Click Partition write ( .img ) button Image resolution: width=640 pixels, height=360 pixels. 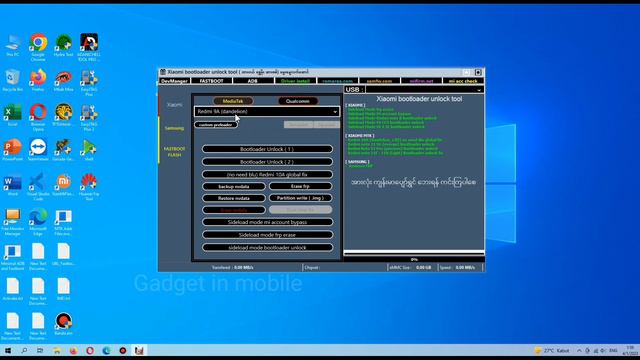click(300, 198)
